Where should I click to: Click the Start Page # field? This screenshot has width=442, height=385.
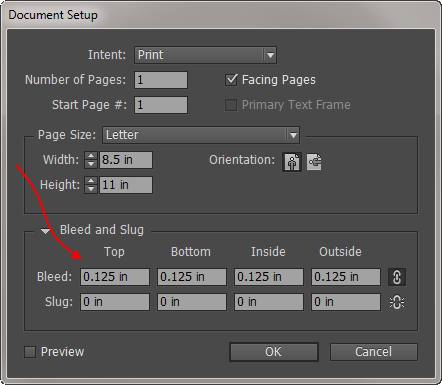[161, 105]
